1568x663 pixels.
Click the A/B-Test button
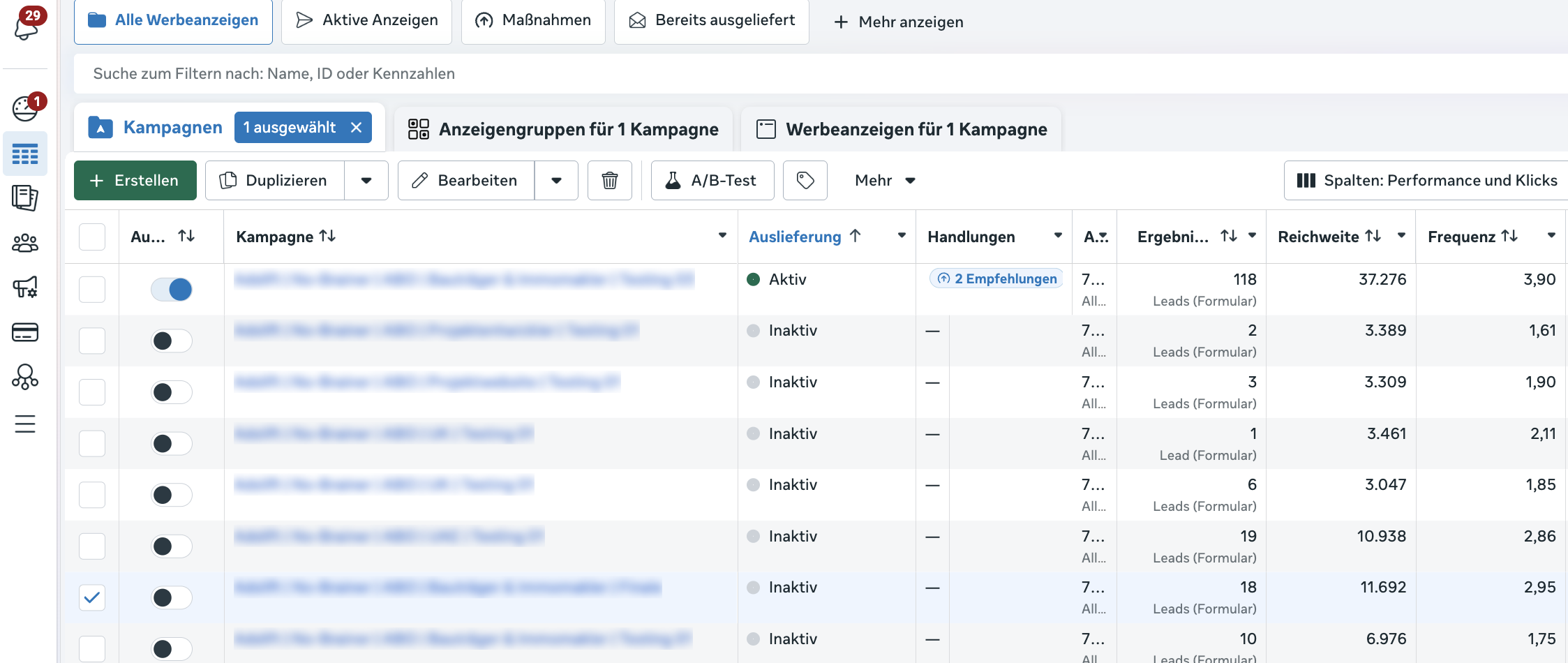(x=712, y=181)
